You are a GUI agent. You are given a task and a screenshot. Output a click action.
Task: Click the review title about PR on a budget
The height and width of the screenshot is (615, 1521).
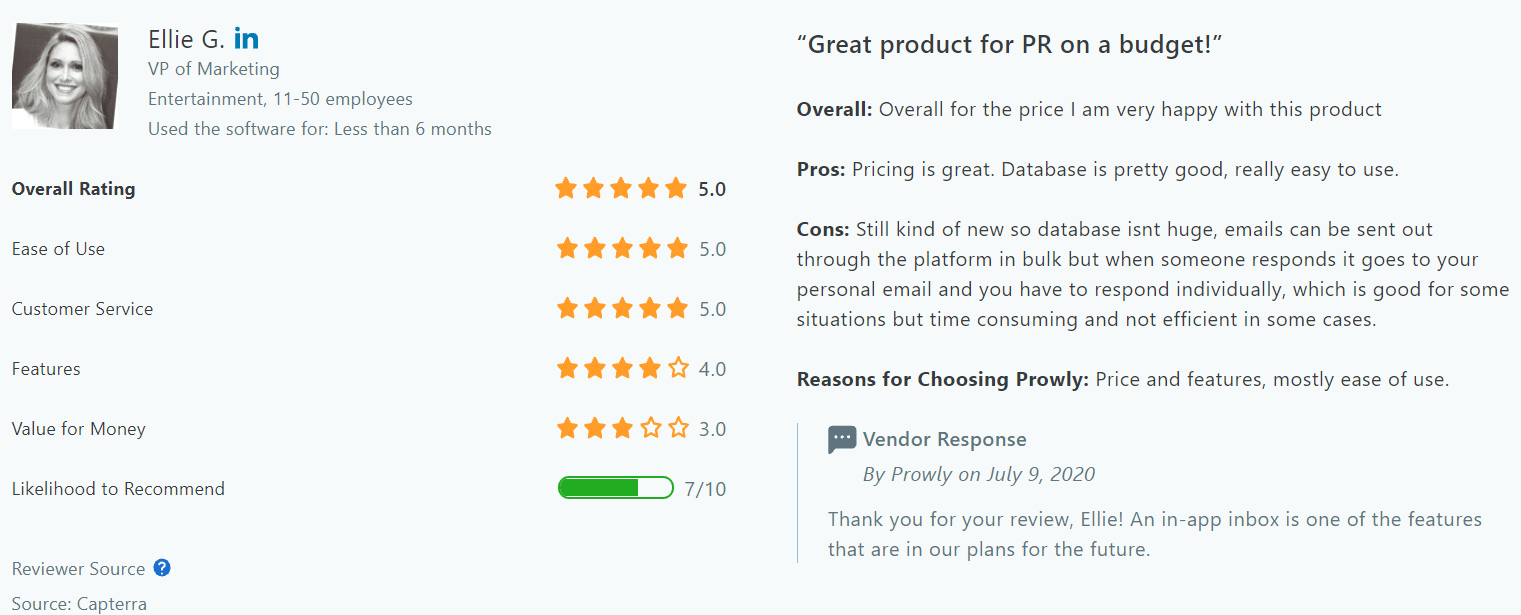pos(1010,44)
